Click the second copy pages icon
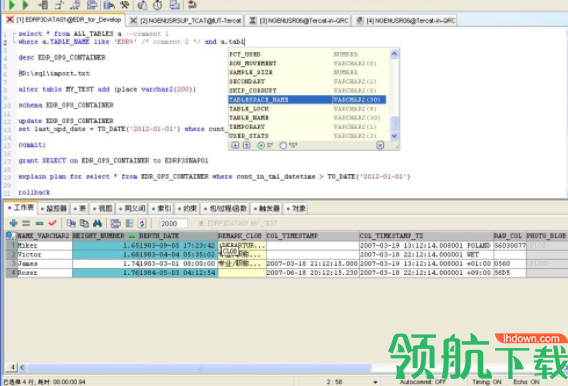The image size is (568, 386). [84, 223]
